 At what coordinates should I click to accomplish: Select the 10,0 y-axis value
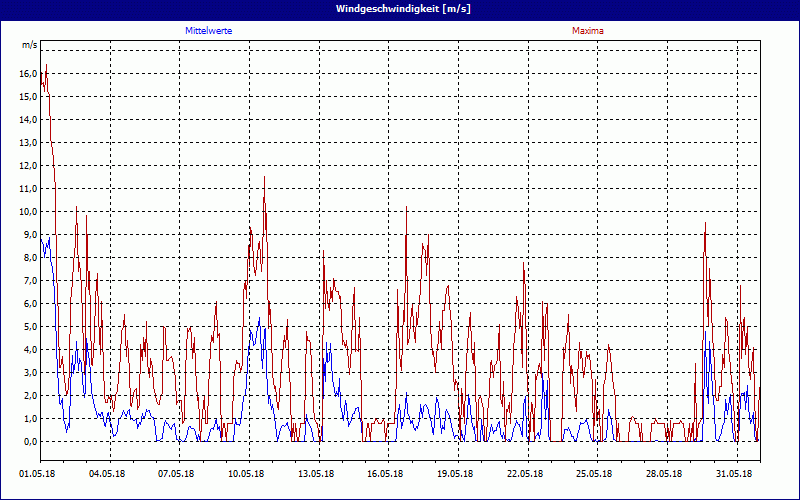[x=28, y=211]
